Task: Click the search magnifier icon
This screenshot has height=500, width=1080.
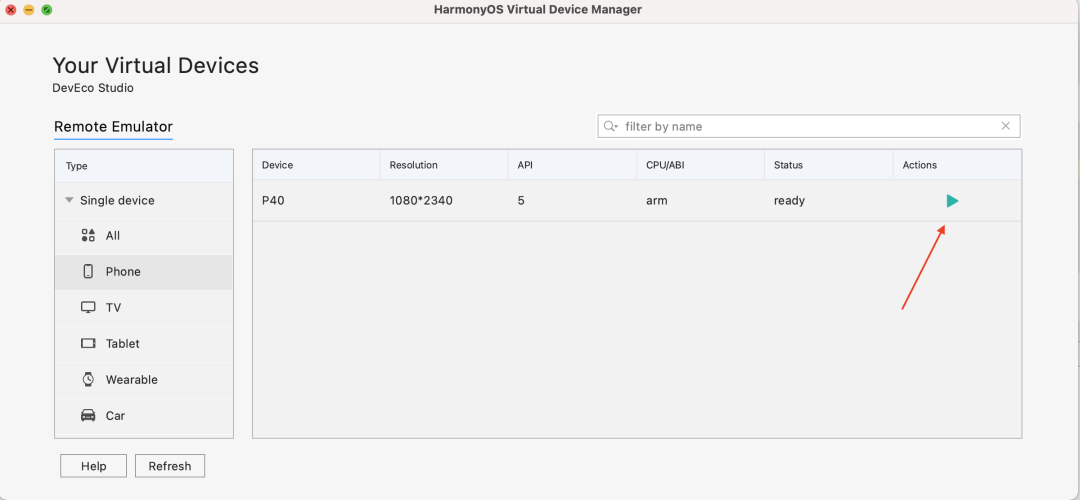Action: (x=609, y=126)
